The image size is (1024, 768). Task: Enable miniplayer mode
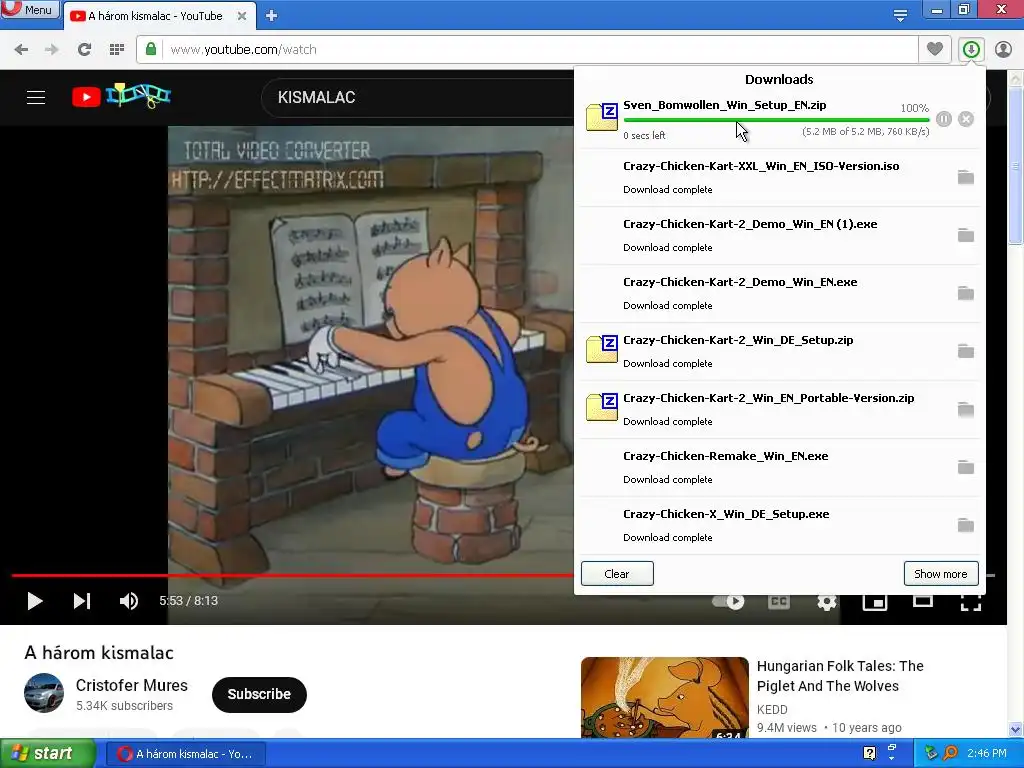[x=874, y=601]
